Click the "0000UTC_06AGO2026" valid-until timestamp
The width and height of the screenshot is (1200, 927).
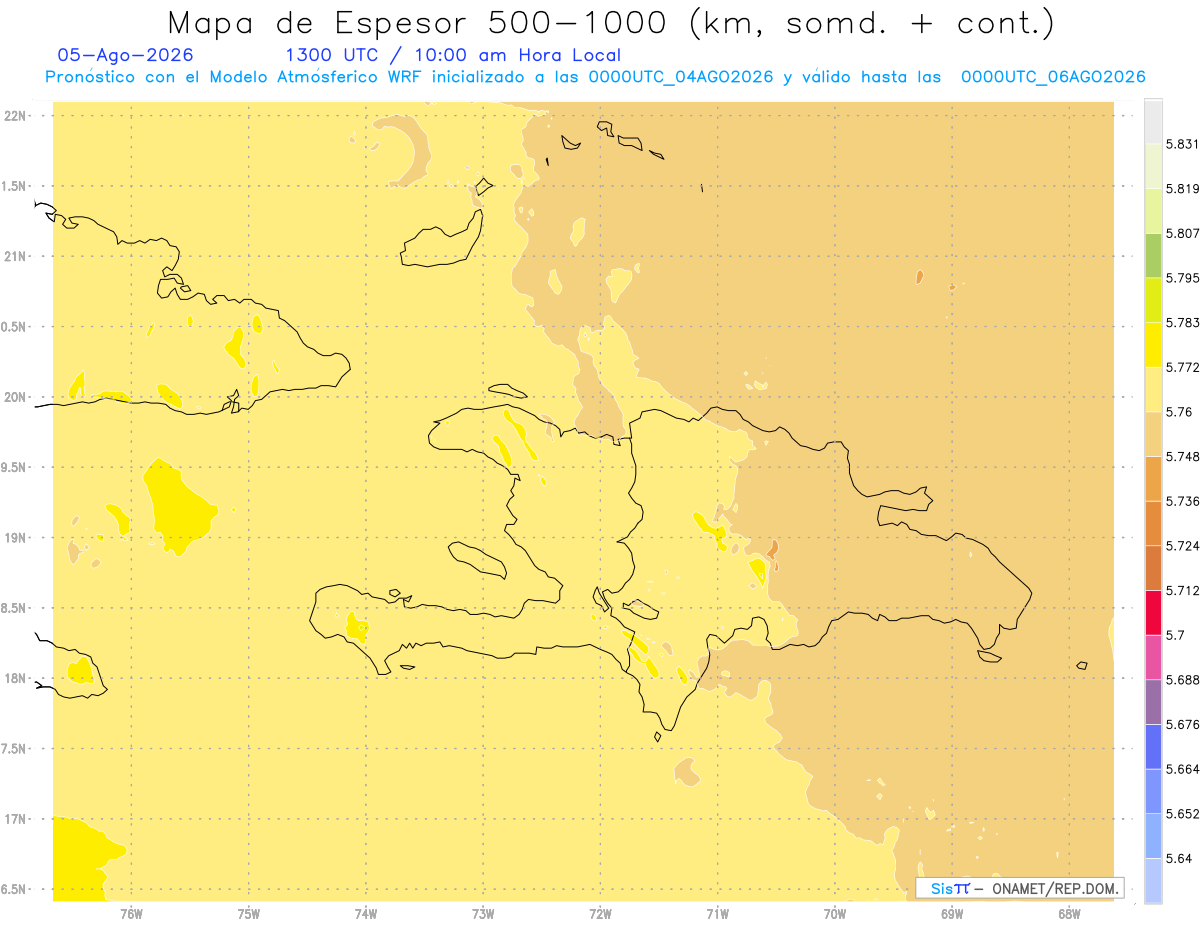1053,77
